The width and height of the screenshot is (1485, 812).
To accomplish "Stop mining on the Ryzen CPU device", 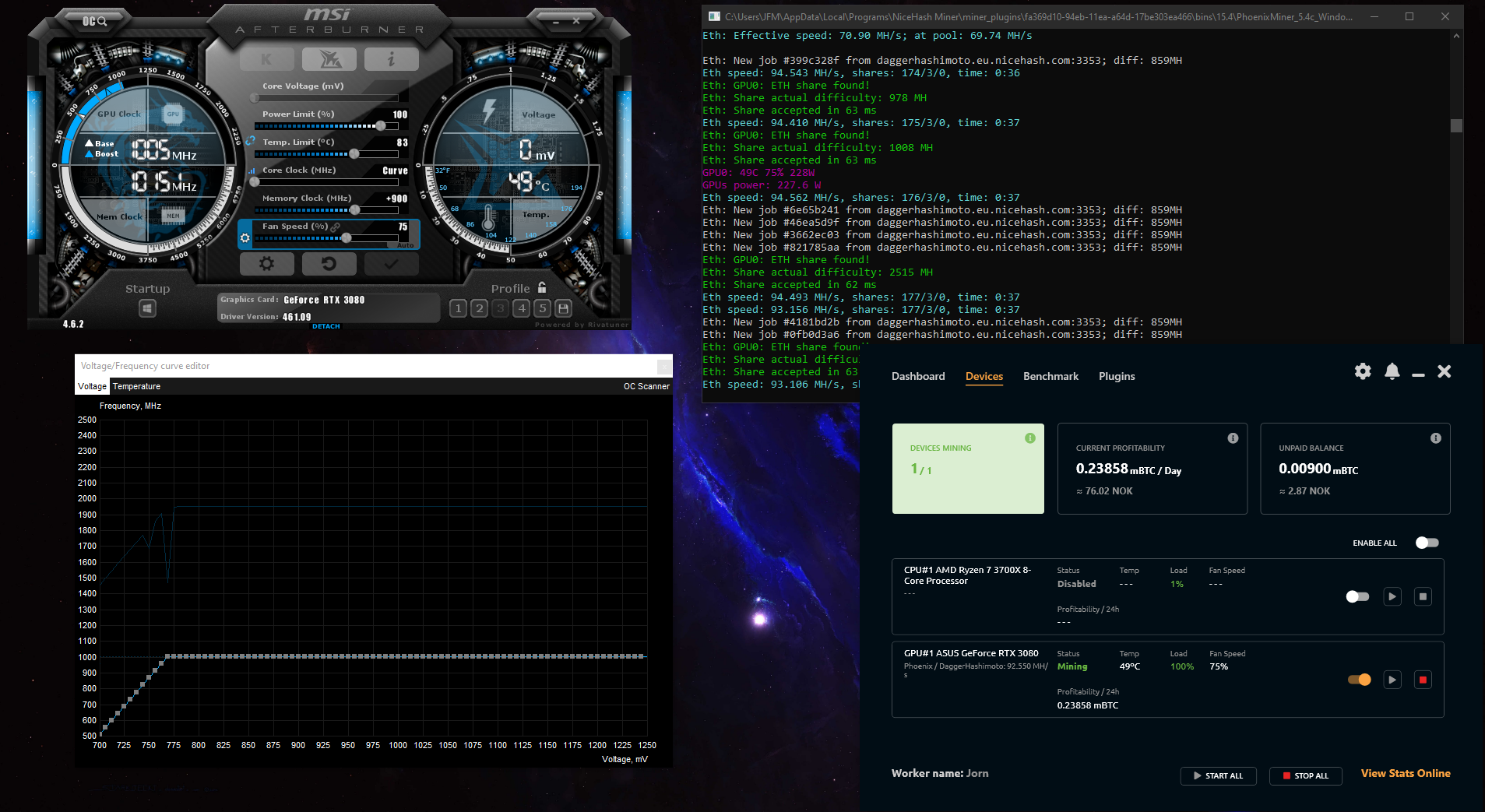I will 1423,596.
